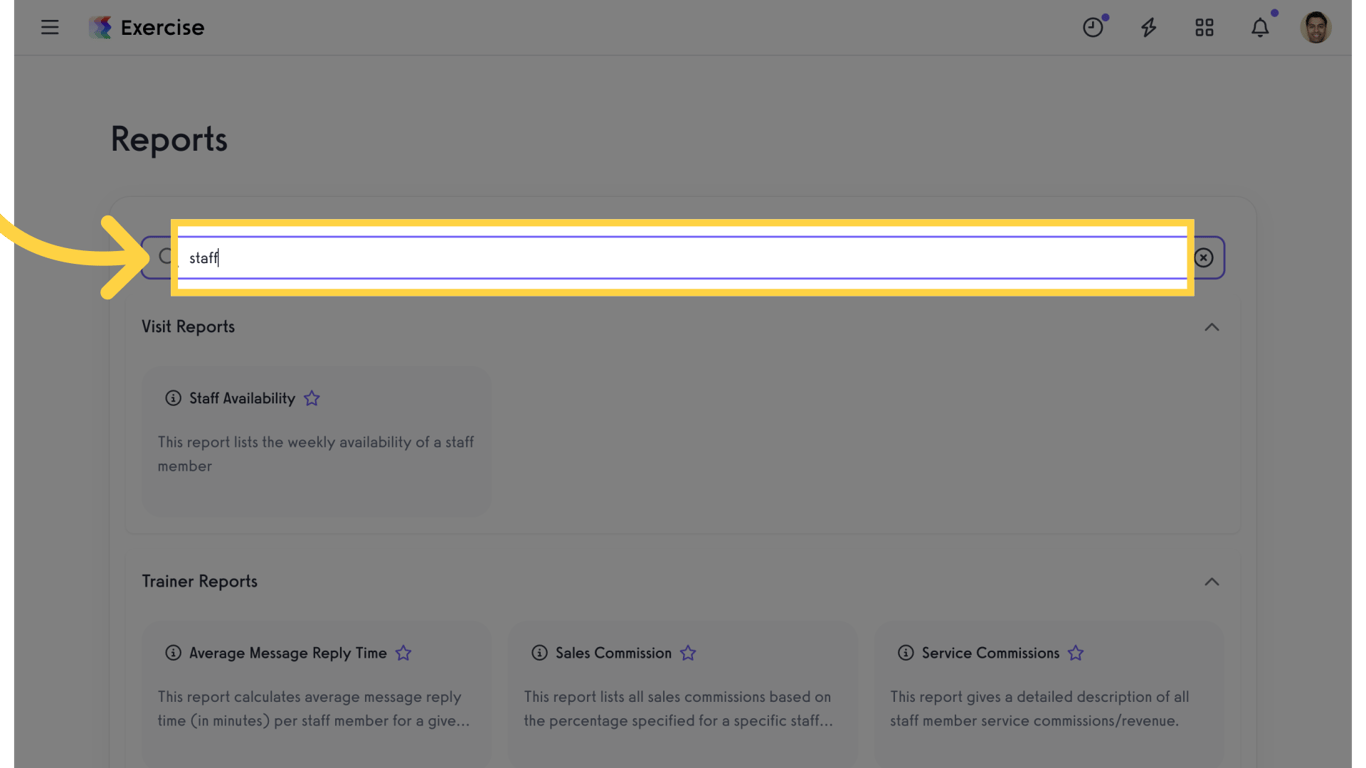The image size is (1366, 768).
Task: Open the Sales Commission report
Action: (x=613, y=653)
